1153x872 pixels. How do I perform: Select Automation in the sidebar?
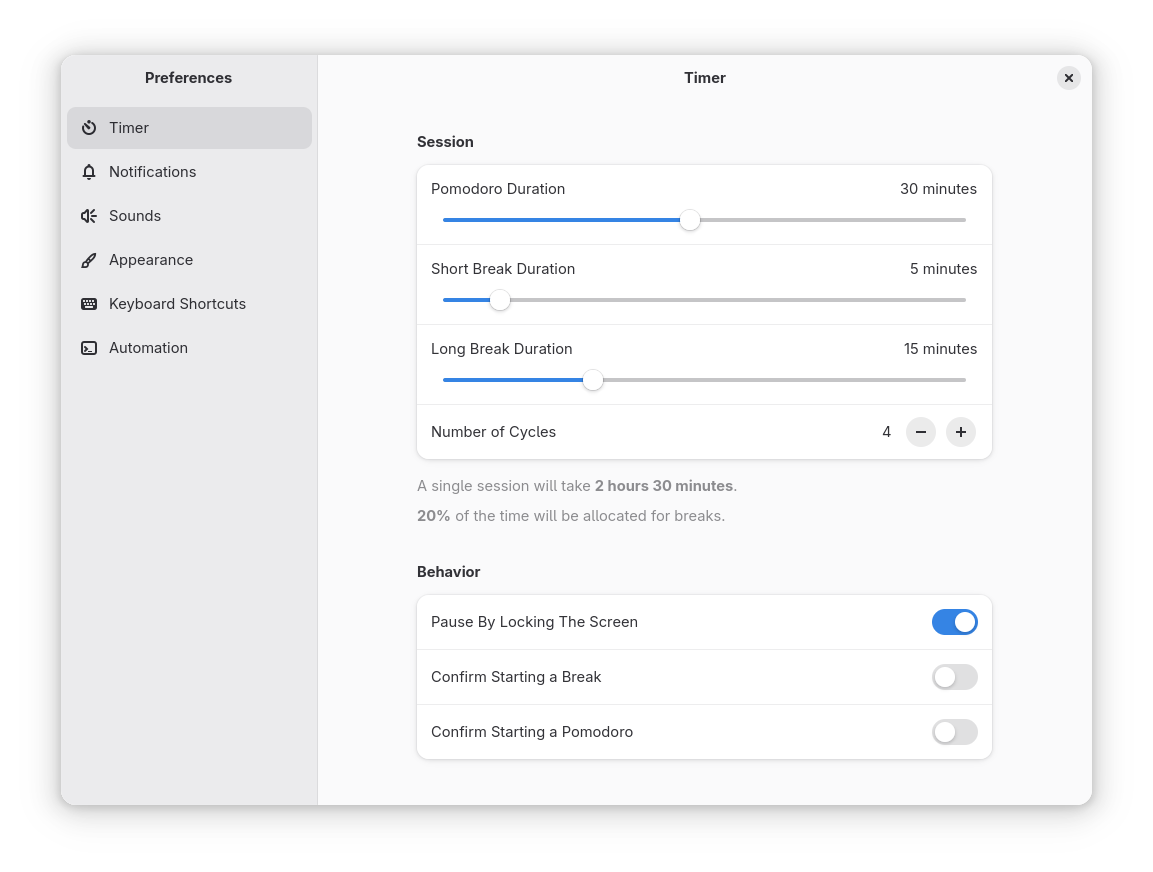point(148,348)
